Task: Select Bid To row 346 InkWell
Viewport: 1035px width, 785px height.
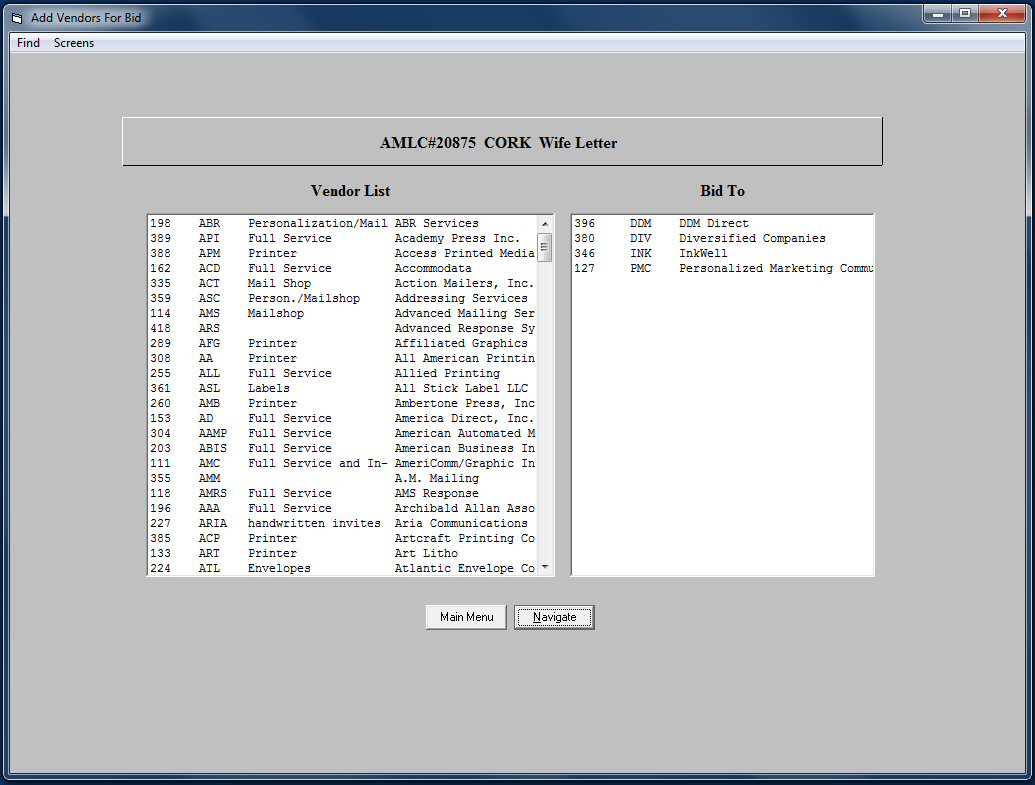Action: point(723,254)
